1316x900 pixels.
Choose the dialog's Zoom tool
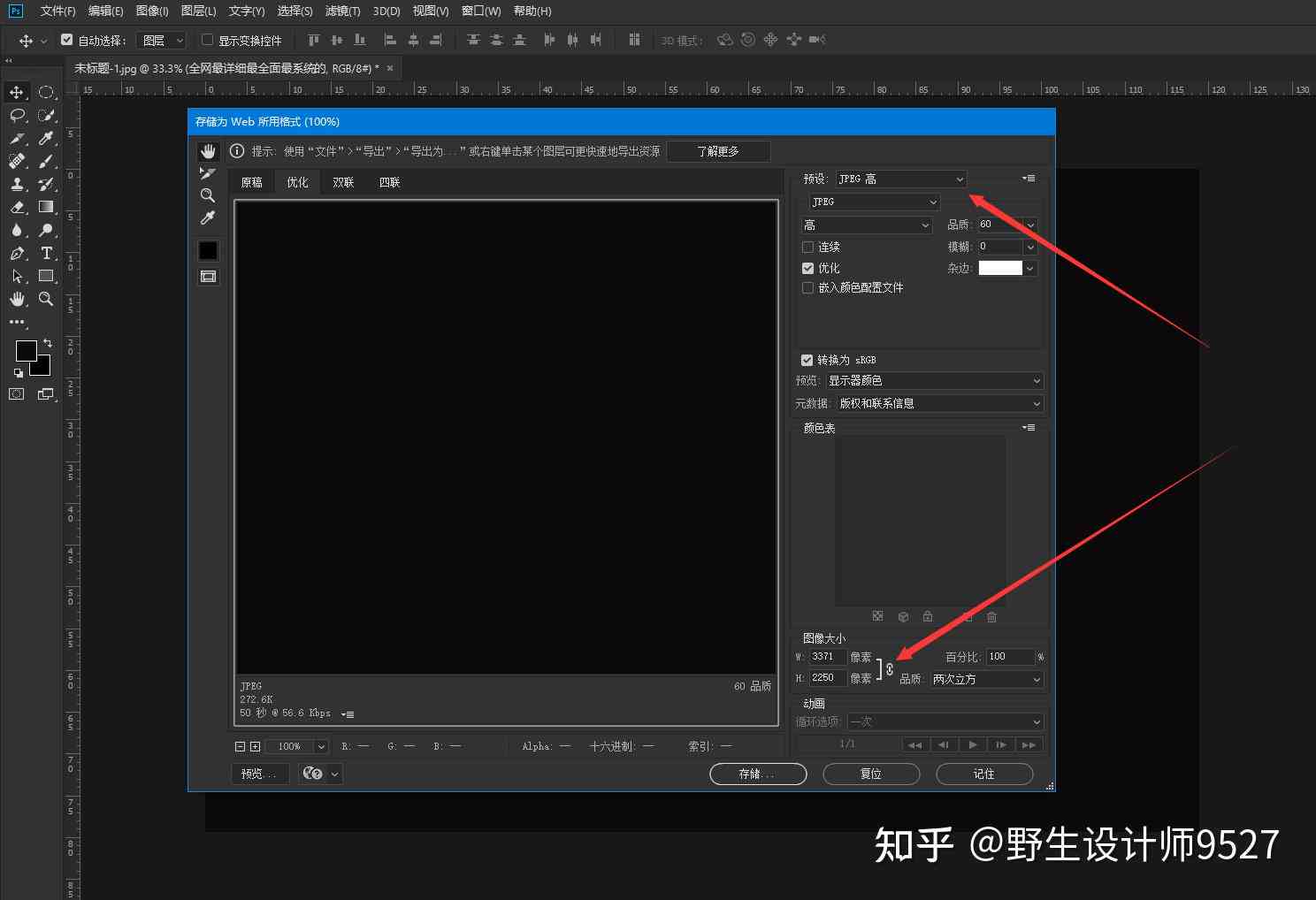coord(208,195)
